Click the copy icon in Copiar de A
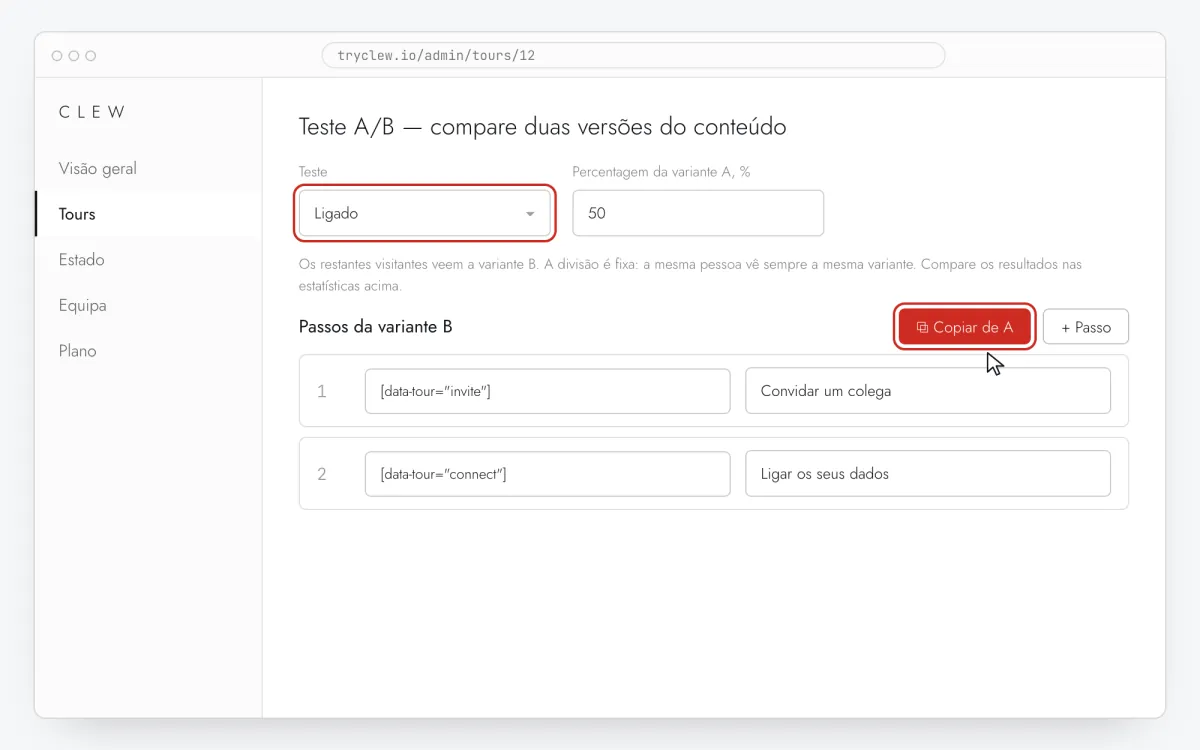This screenshot has height=750, width=1200. (x=922, y=327)
